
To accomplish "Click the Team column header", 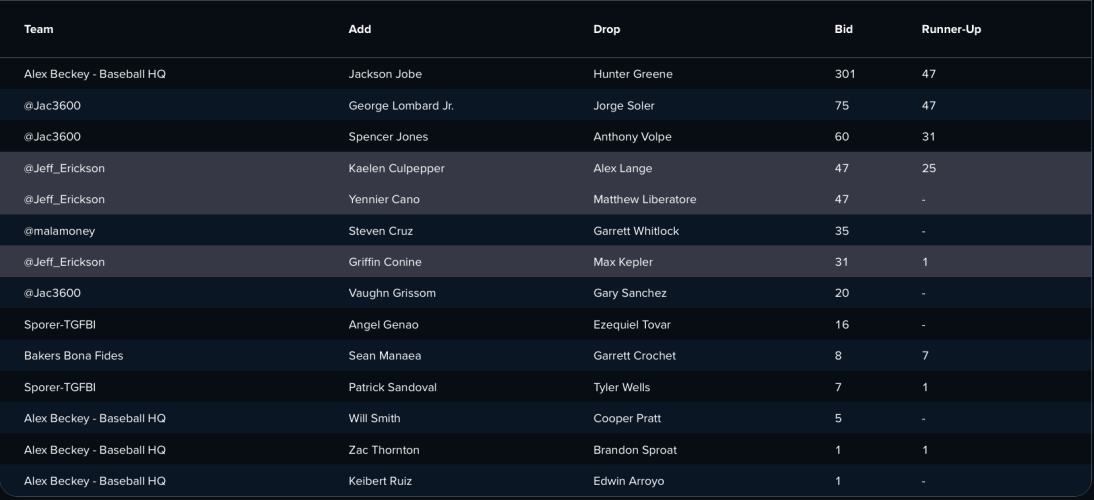I will coord(38,29).
